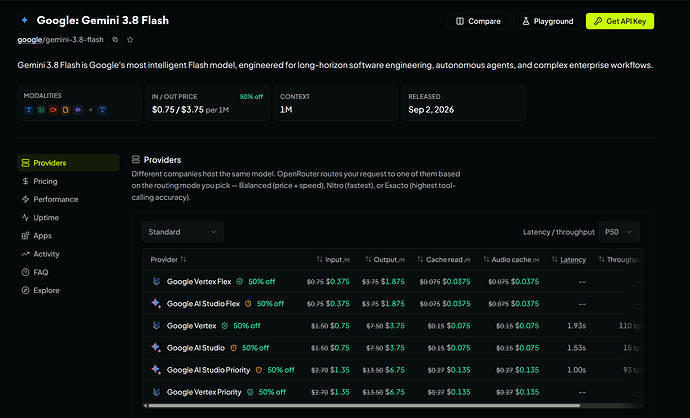Sort providers by Output price
690x418 pixels.
(385, 260)
